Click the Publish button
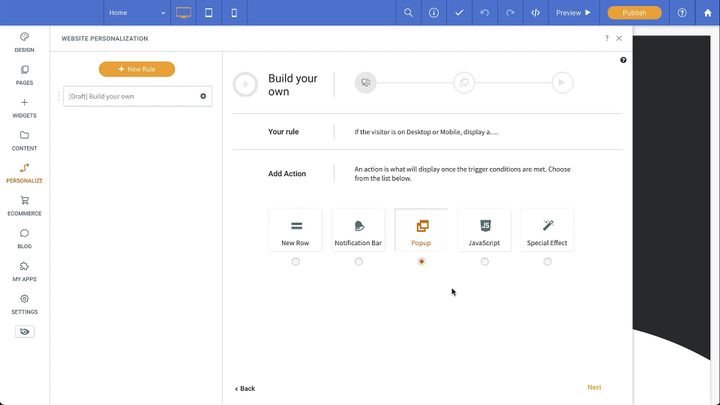The image size is (720, 405). (634, 13)
